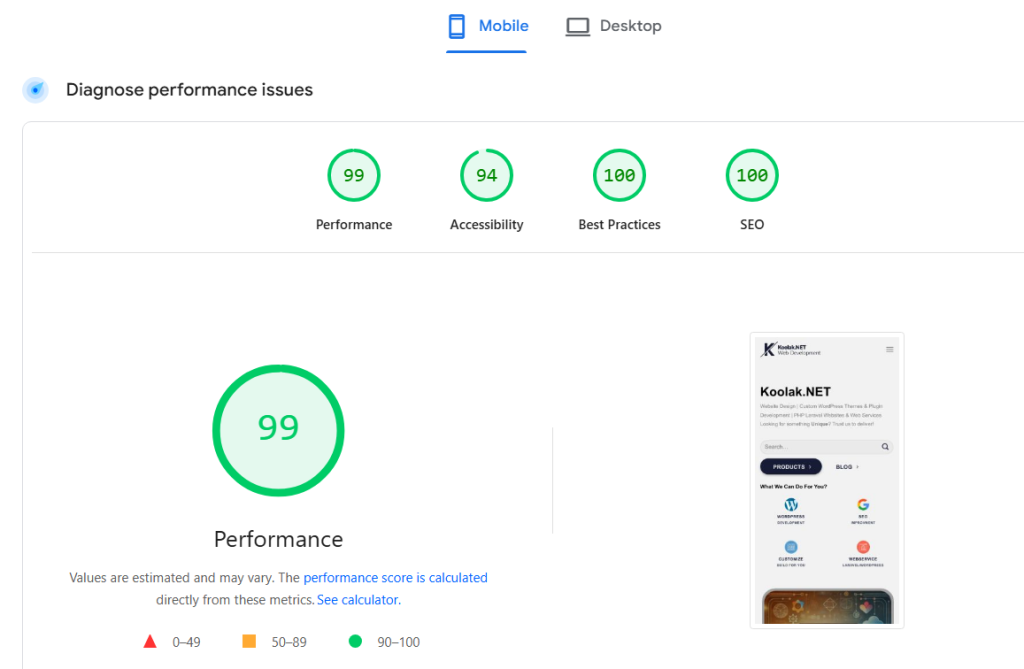Image resolution: width=1024 pixels, height=669 pixels.
Task: Switch to the Desktop tab
Action: coord(613,26)
